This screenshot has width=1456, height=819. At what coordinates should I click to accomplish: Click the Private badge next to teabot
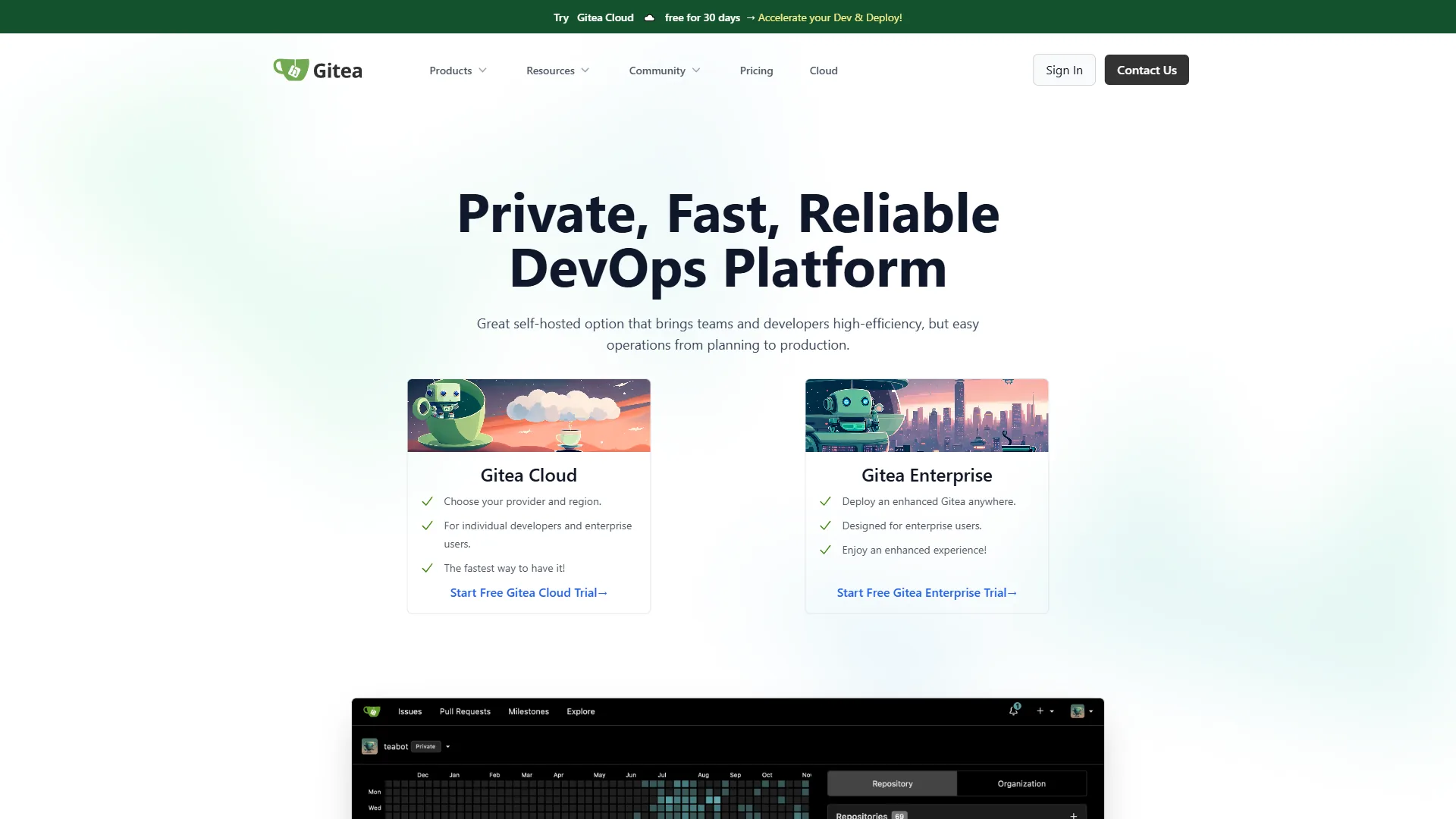[x=425, y=747]
